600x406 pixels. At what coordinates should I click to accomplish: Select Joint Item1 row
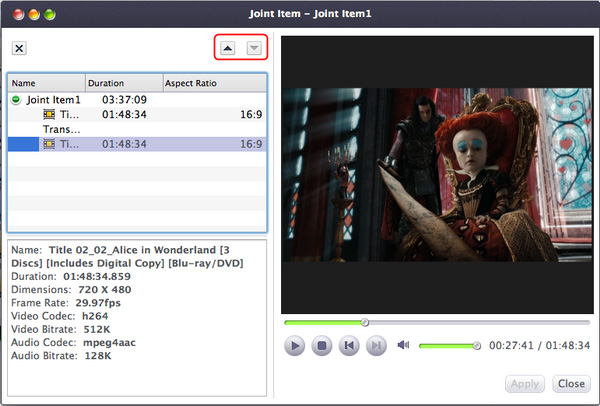[137, 100]
